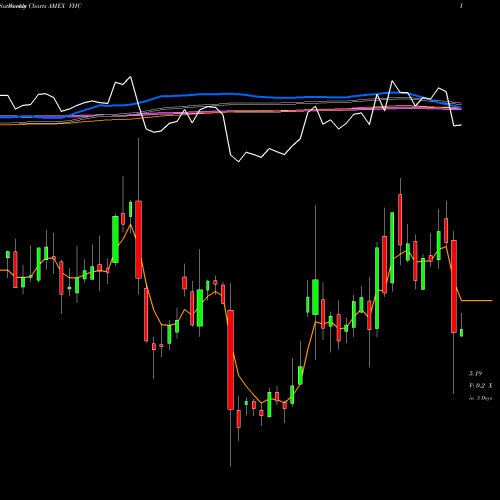500x500 pixels.
Task: Click the 'in 3 Days' label
Action: 480,398
